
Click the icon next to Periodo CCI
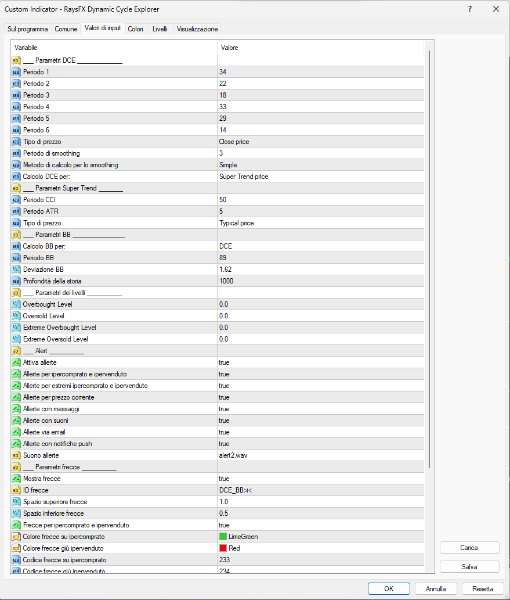[16, 200]
